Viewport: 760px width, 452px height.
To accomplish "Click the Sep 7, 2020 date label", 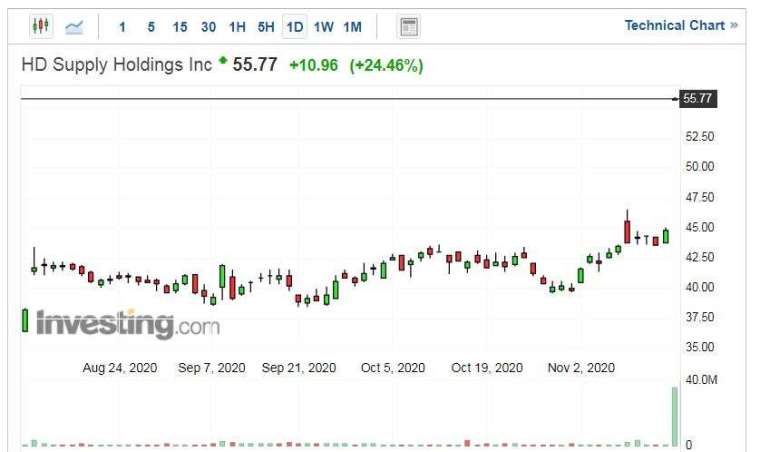I will 212,368.
